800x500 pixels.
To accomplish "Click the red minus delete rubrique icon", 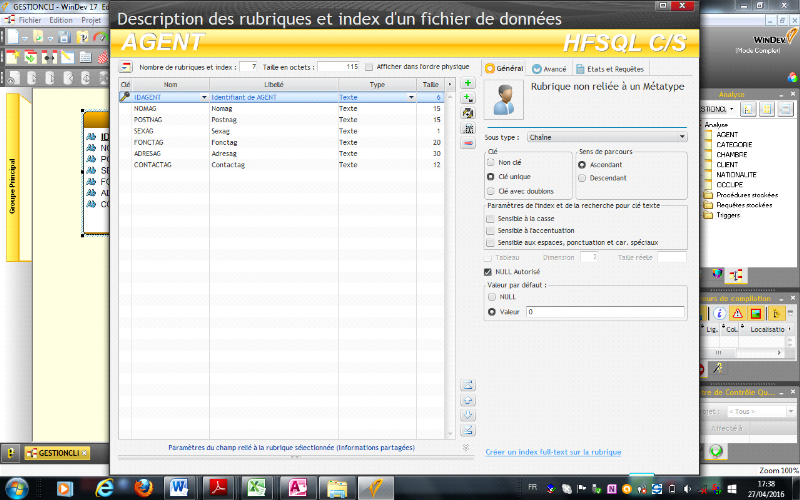I will click(468, 143).
